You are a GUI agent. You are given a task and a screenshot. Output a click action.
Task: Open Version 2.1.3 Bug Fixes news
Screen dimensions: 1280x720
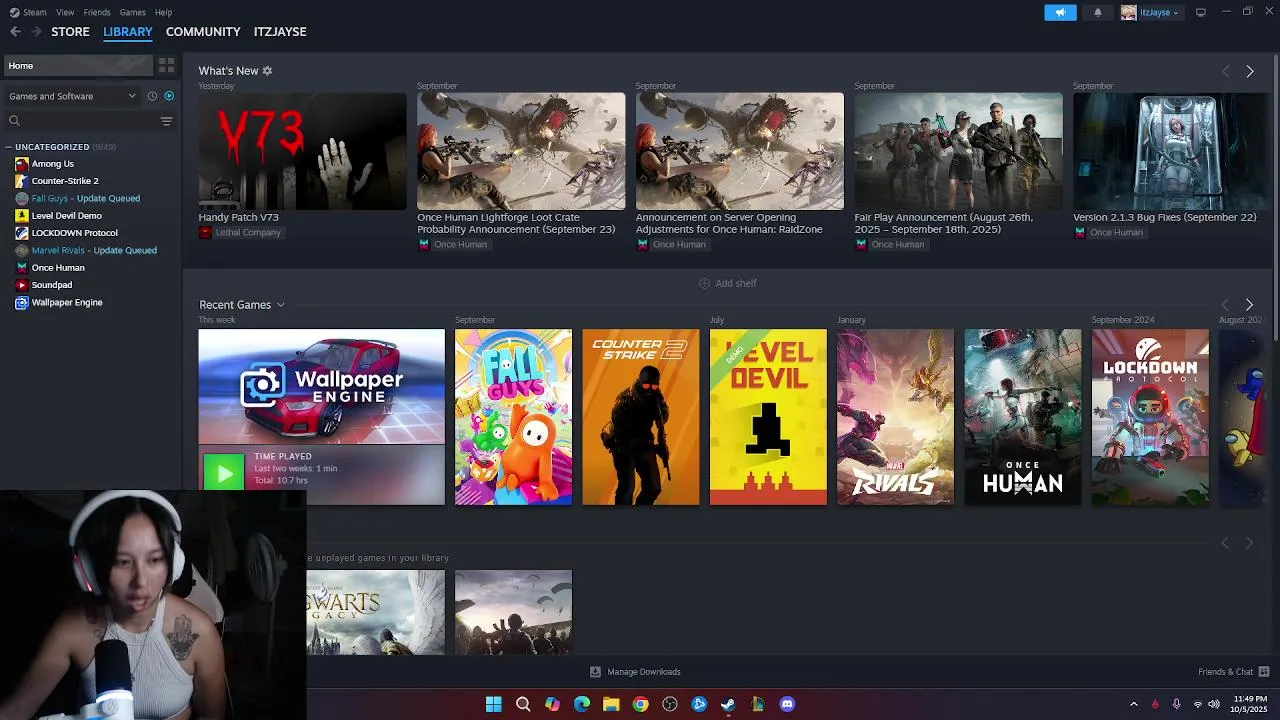pyautogui.click(x=1169, y=151)
